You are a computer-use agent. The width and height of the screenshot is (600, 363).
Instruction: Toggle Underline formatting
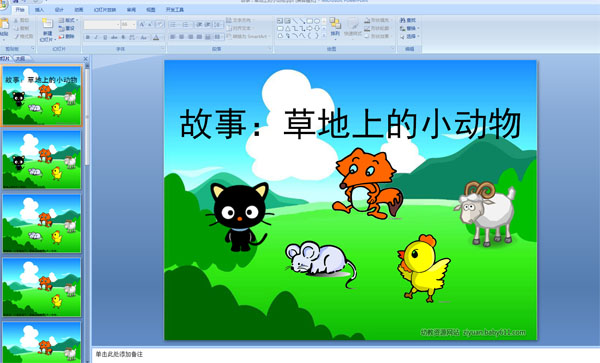click(105, 37)
